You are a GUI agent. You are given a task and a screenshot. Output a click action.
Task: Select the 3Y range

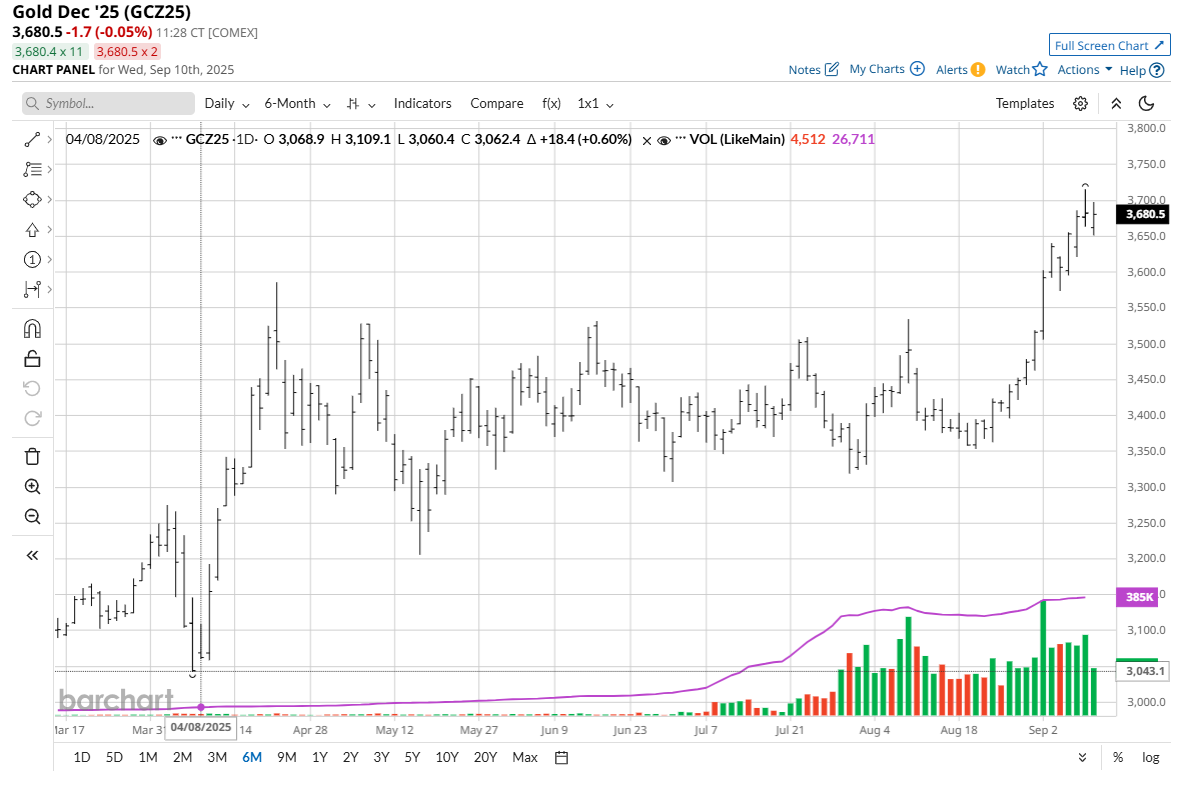(x=381, y=757)
